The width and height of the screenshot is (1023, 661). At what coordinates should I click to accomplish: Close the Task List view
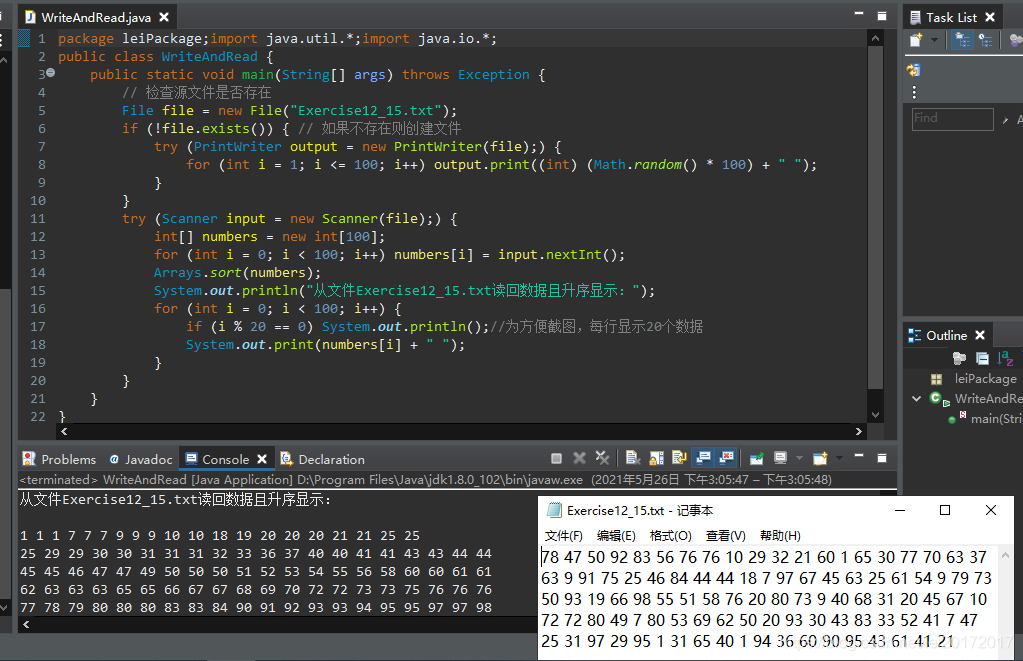990,17
